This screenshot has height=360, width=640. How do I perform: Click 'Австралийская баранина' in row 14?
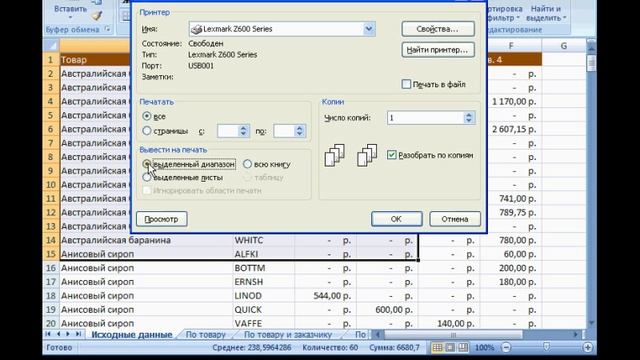pos(116,240)
